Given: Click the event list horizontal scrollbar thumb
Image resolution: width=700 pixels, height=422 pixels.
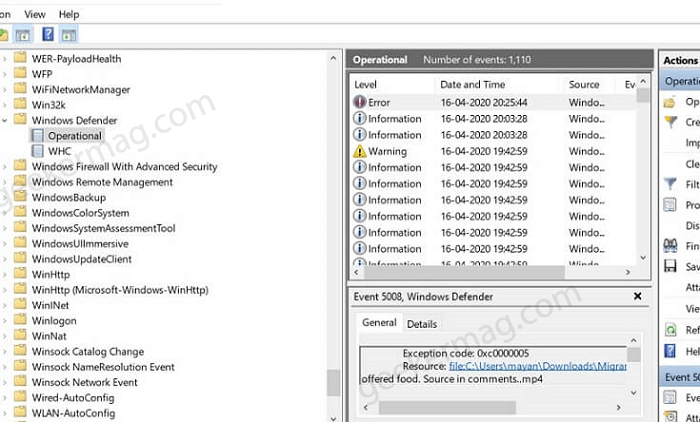Looking at the screenshot, I should pos(465,272).
